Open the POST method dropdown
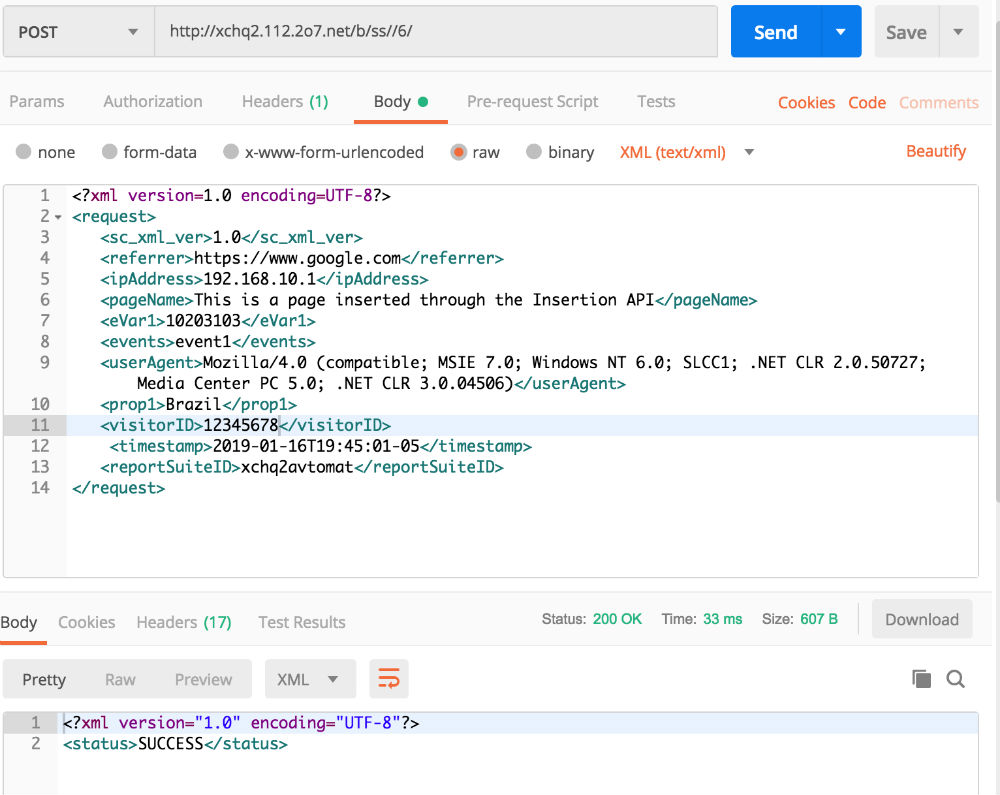Screen dimensions: 1000x795 coord(78,32)
